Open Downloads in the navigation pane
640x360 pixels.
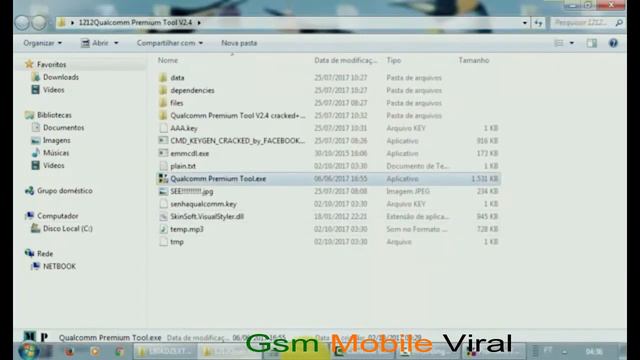[x=61, y=77]
